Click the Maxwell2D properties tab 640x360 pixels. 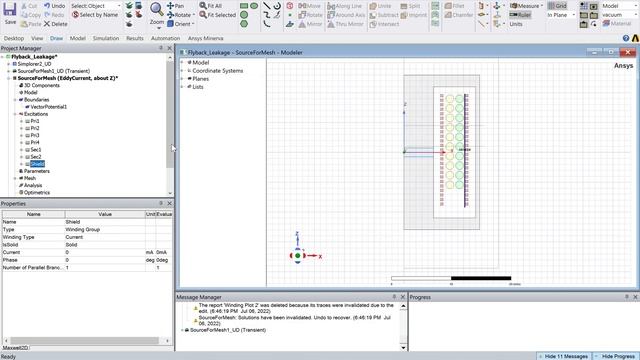tap(16, 348)
